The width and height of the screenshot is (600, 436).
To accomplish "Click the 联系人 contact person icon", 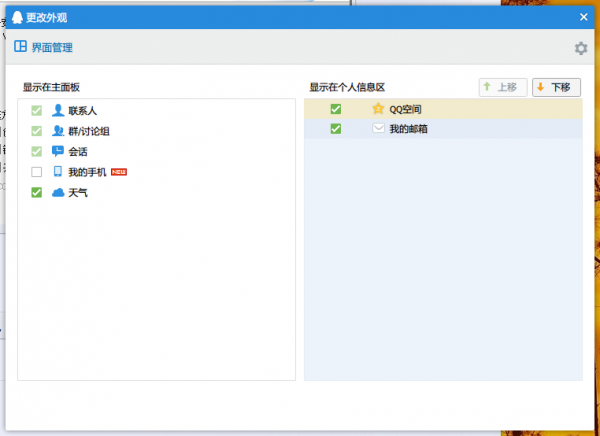I will [x=58, y=110].
